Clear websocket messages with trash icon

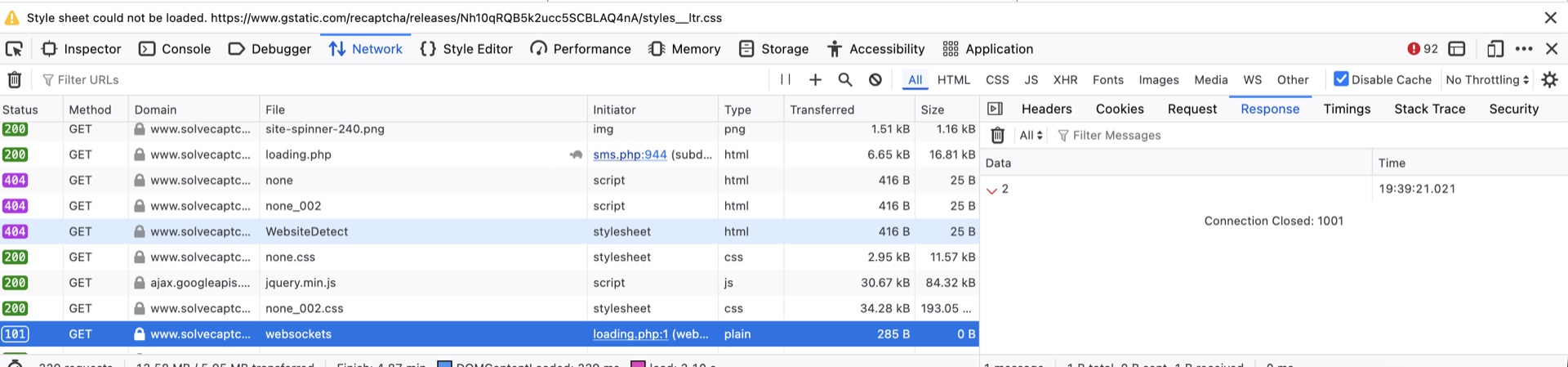coord(997,136)
